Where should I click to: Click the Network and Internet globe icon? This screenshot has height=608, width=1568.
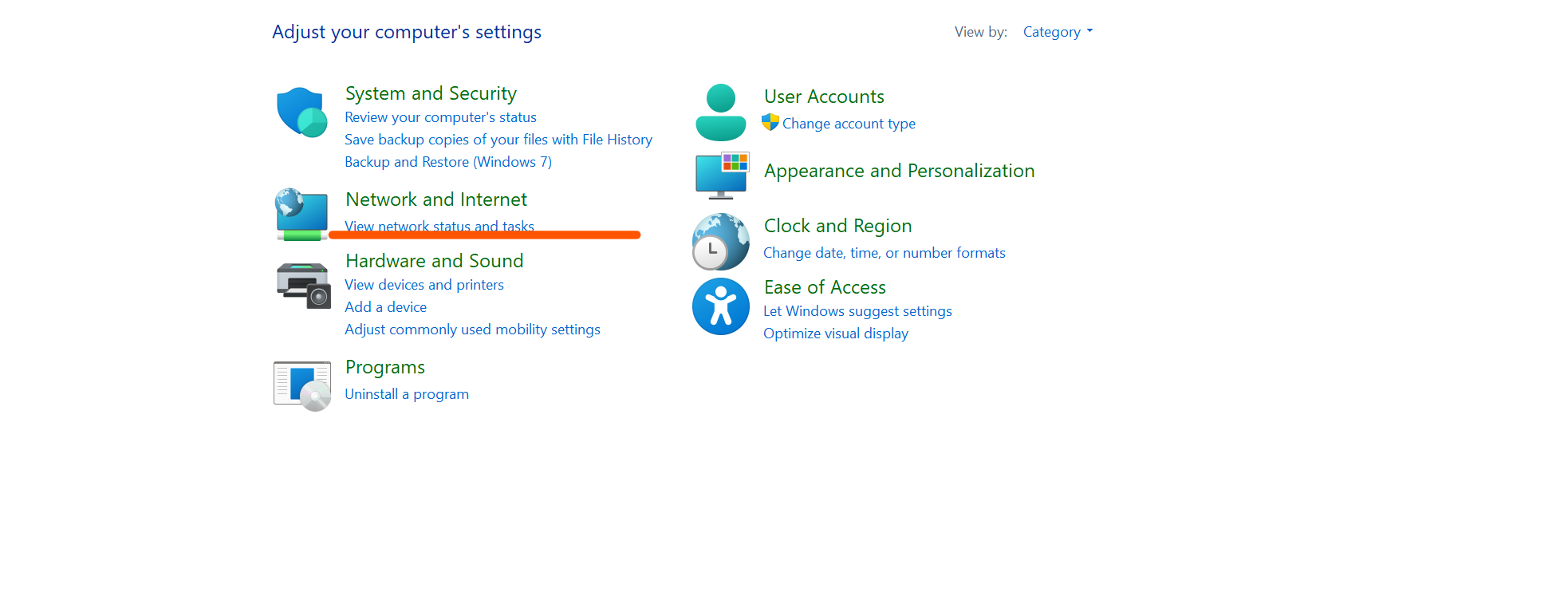tap(302, 214)
